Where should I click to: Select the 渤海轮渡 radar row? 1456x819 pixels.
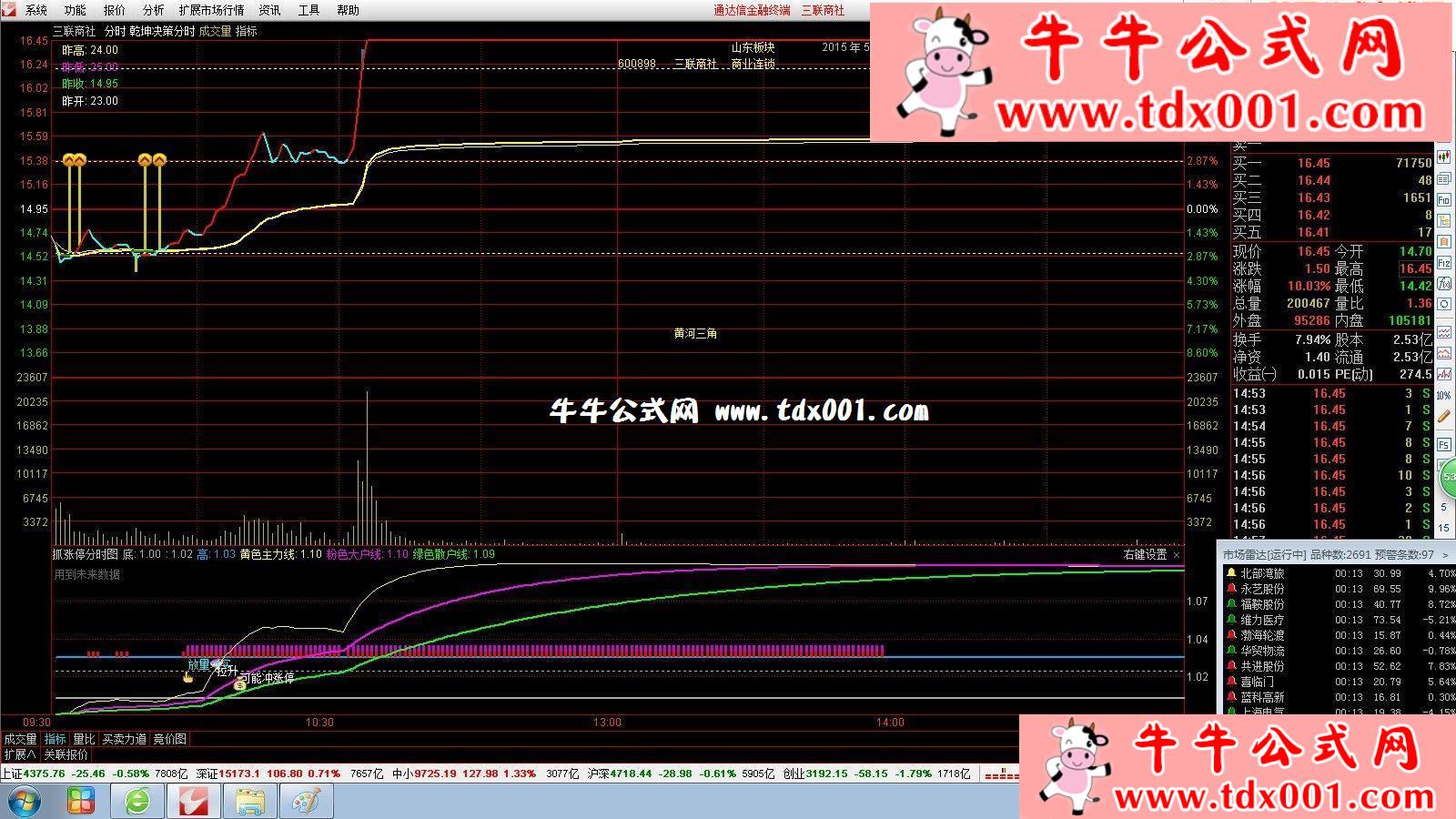(1340, 635)
